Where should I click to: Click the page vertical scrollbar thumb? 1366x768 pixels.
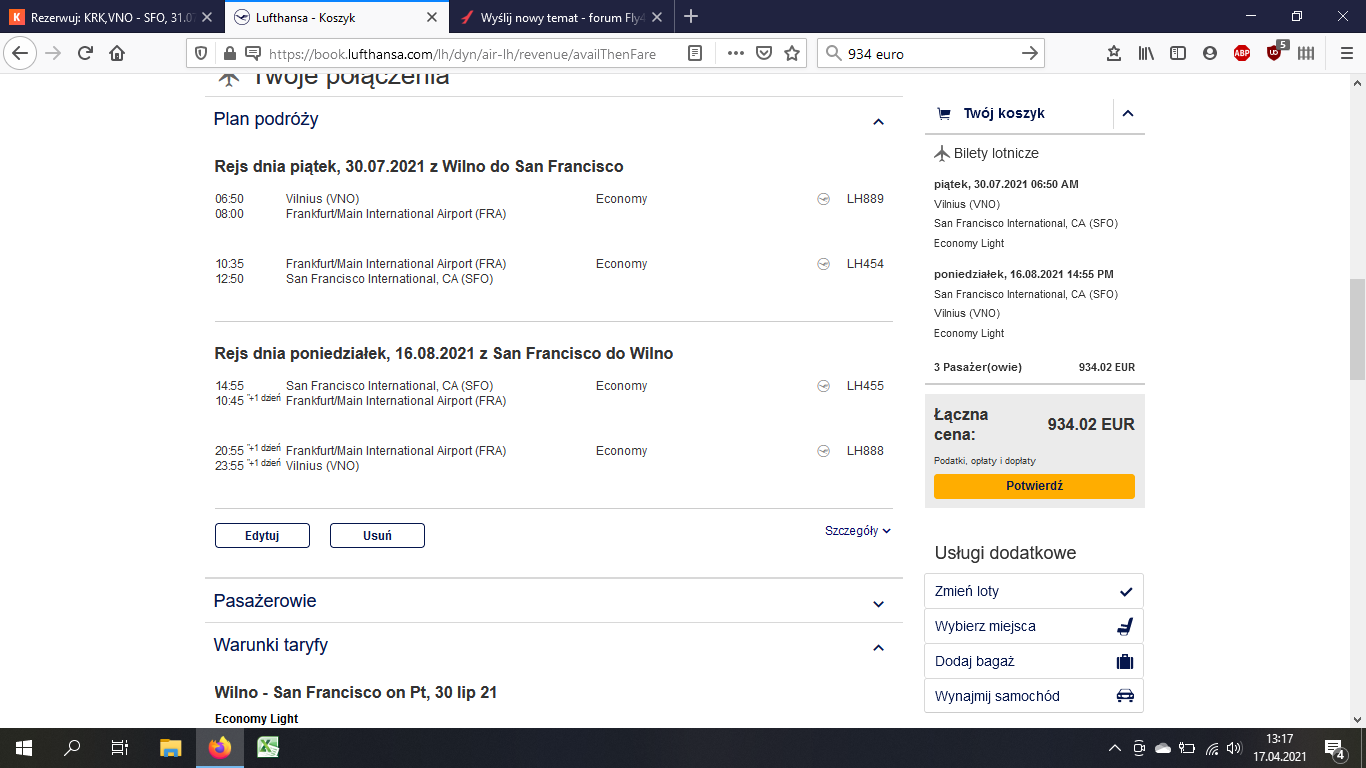[1357, 329]
